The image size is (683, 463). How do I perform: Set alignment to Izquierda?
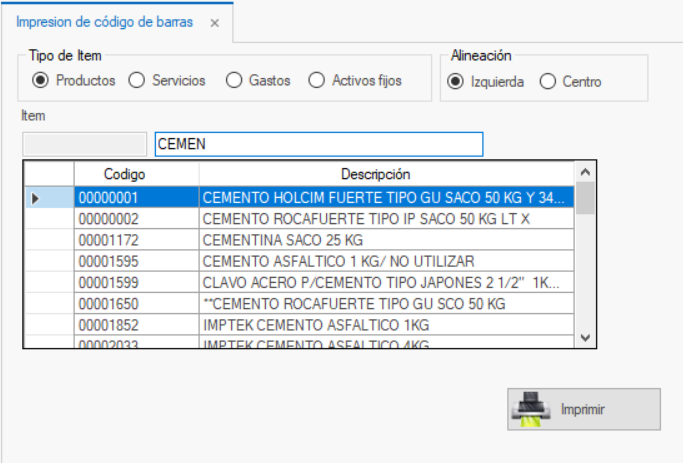[x=456, y=81]
